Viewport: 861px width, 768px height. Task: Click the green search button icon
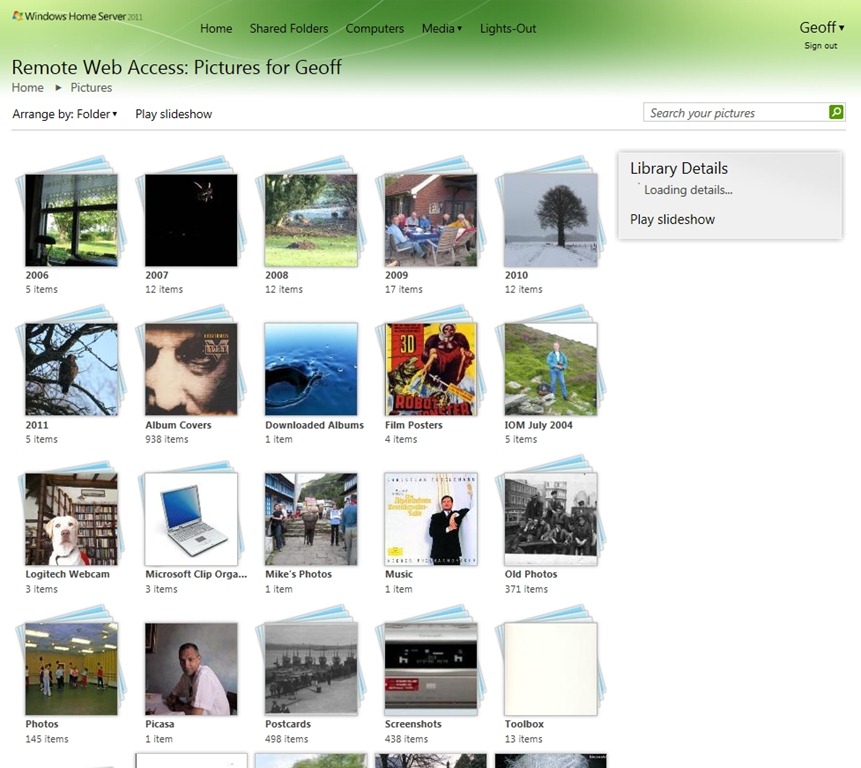point(836,113)
